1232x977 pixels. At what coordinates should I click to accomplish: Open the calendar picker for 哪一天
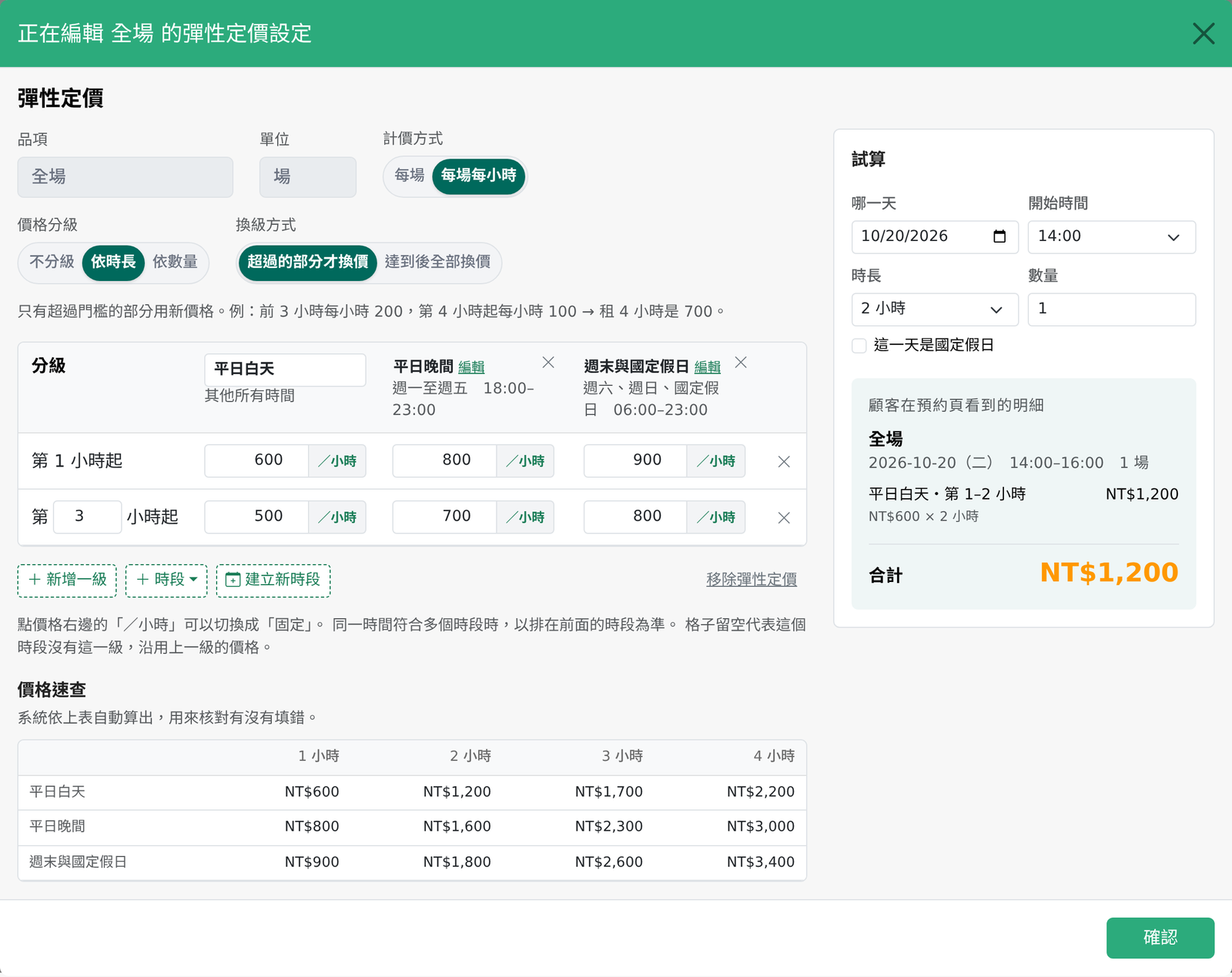pos(999,236)
